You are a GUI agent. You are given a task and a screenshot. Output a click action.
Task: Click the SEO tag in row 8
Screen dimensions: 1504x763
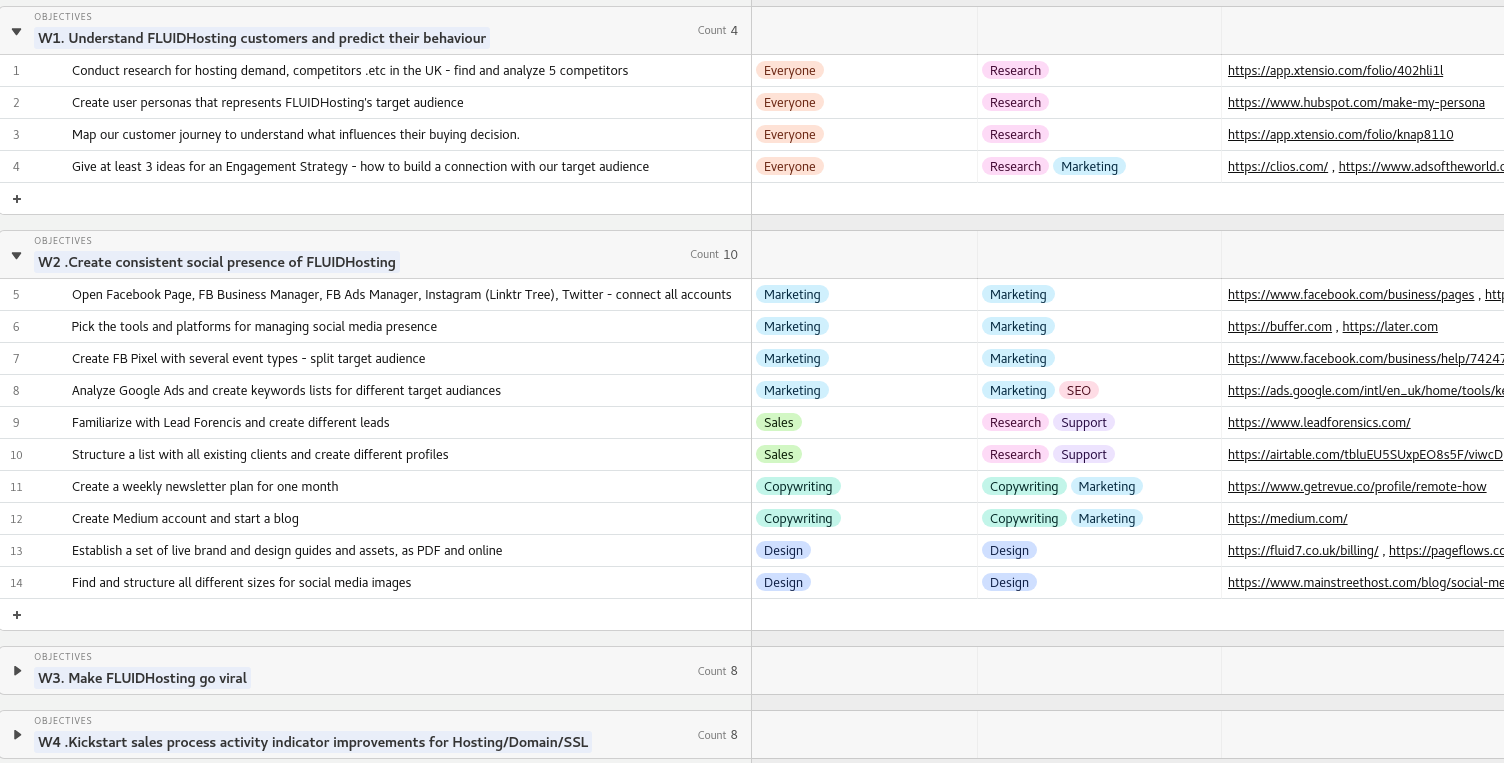pos(1079,390)
